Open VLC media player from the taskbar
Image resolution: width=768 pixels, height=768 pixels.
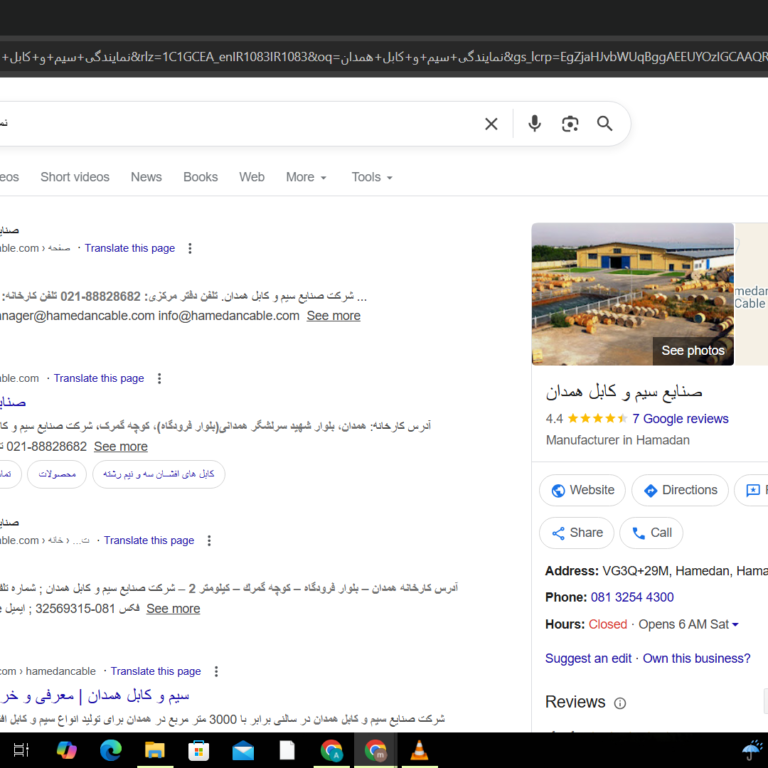(419, 750)
